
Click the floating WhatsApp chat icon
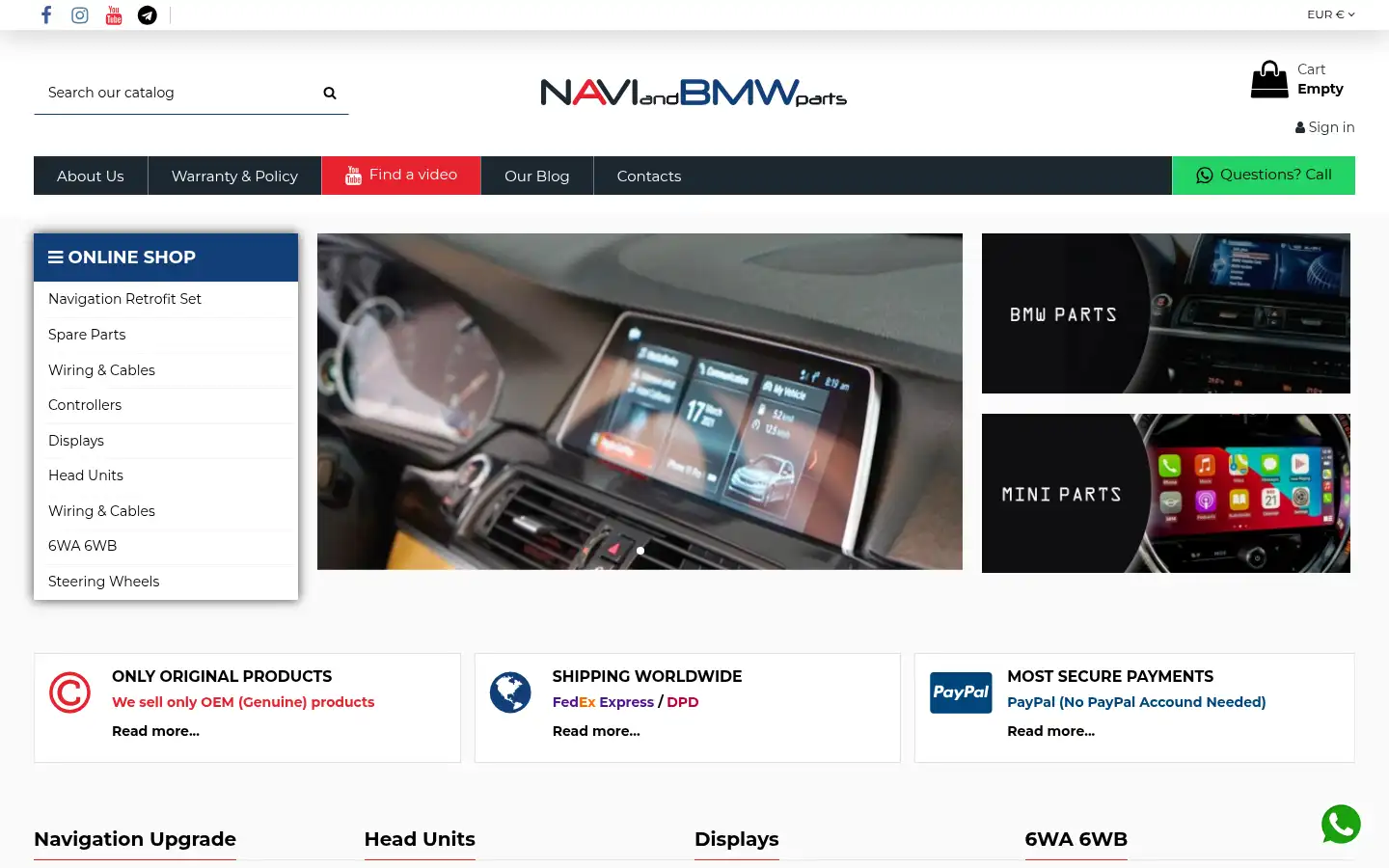coord(1341,825)
